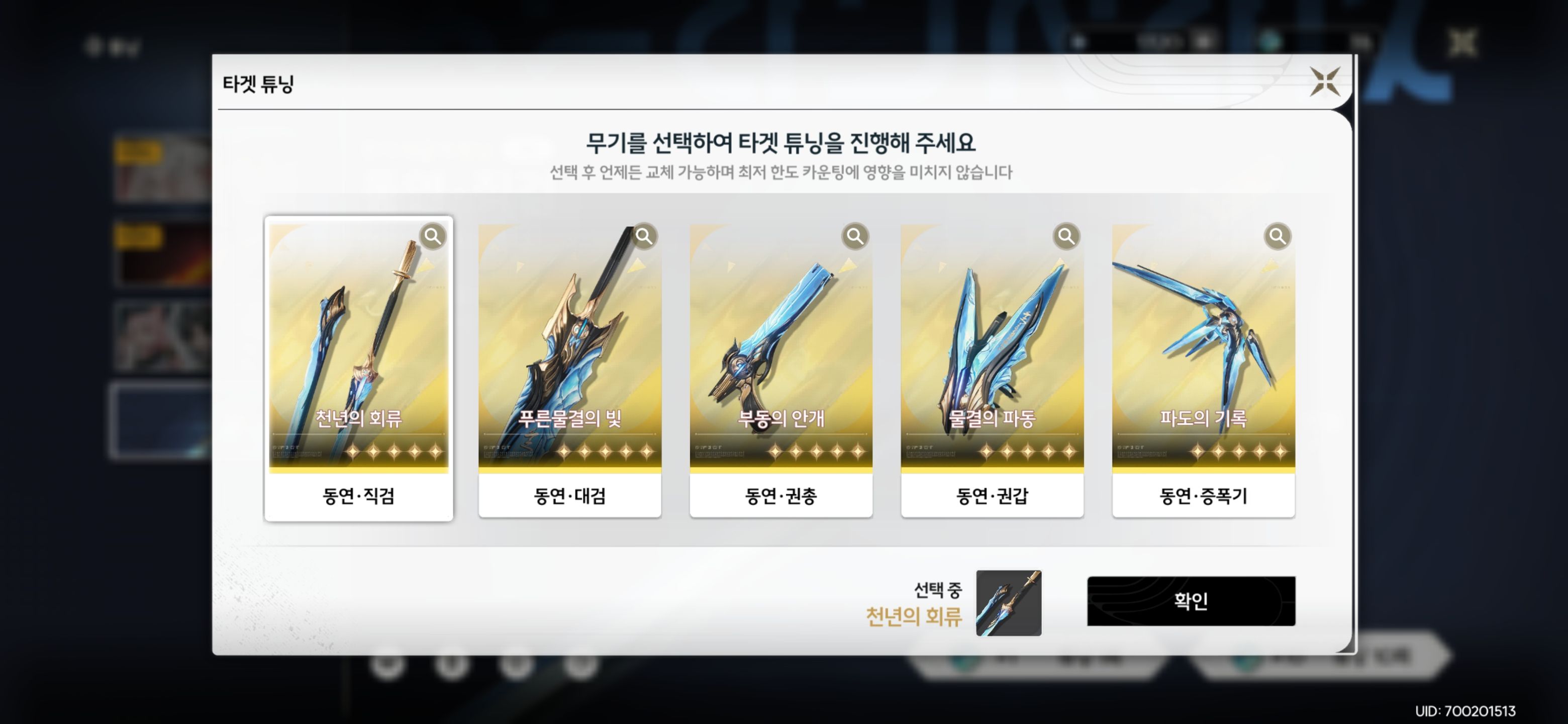
Task: Click the 동연·직검 label
Action: click(x=358, y=496)
